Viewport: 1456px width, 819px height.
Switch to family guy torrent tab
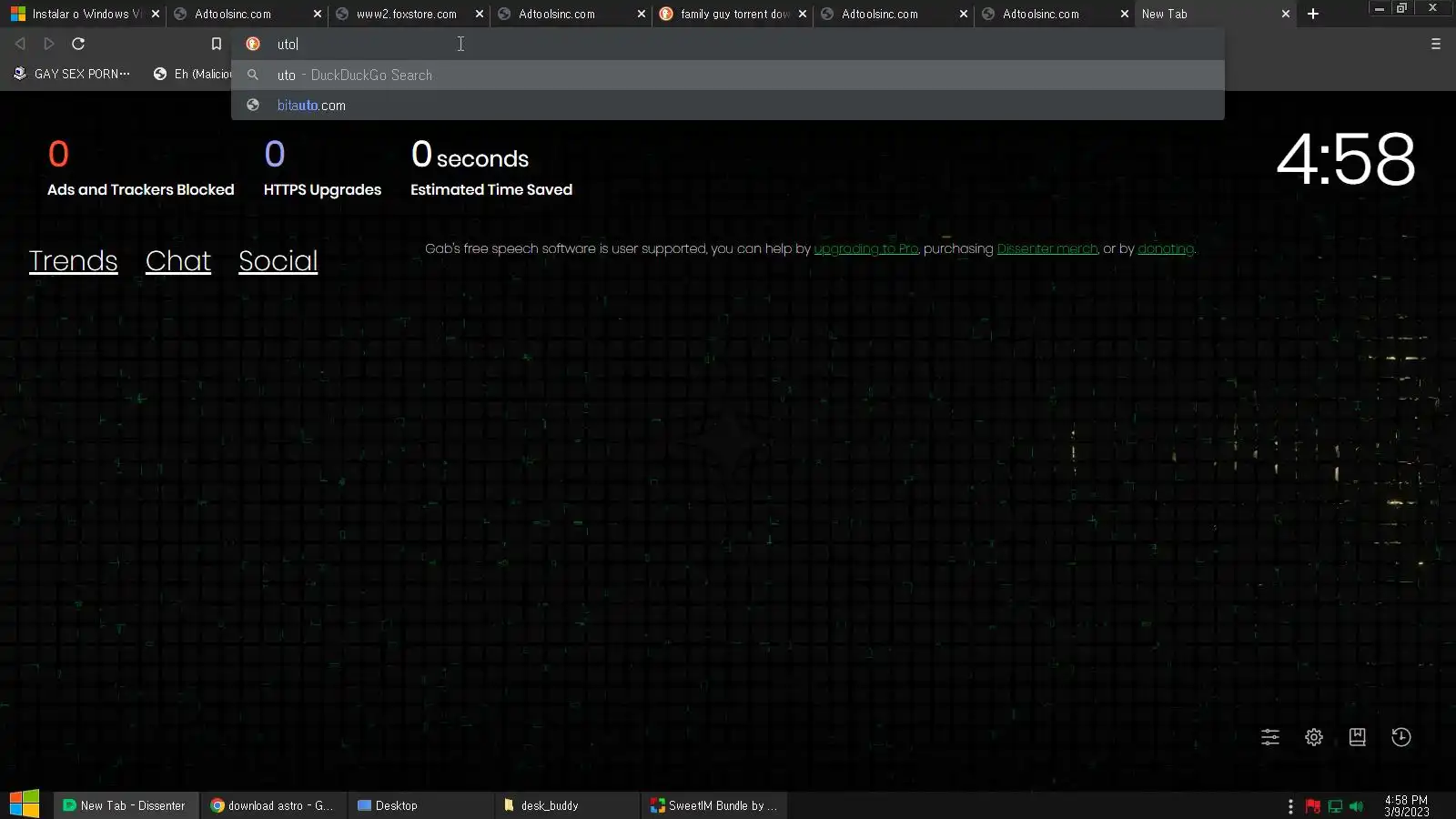732,14
